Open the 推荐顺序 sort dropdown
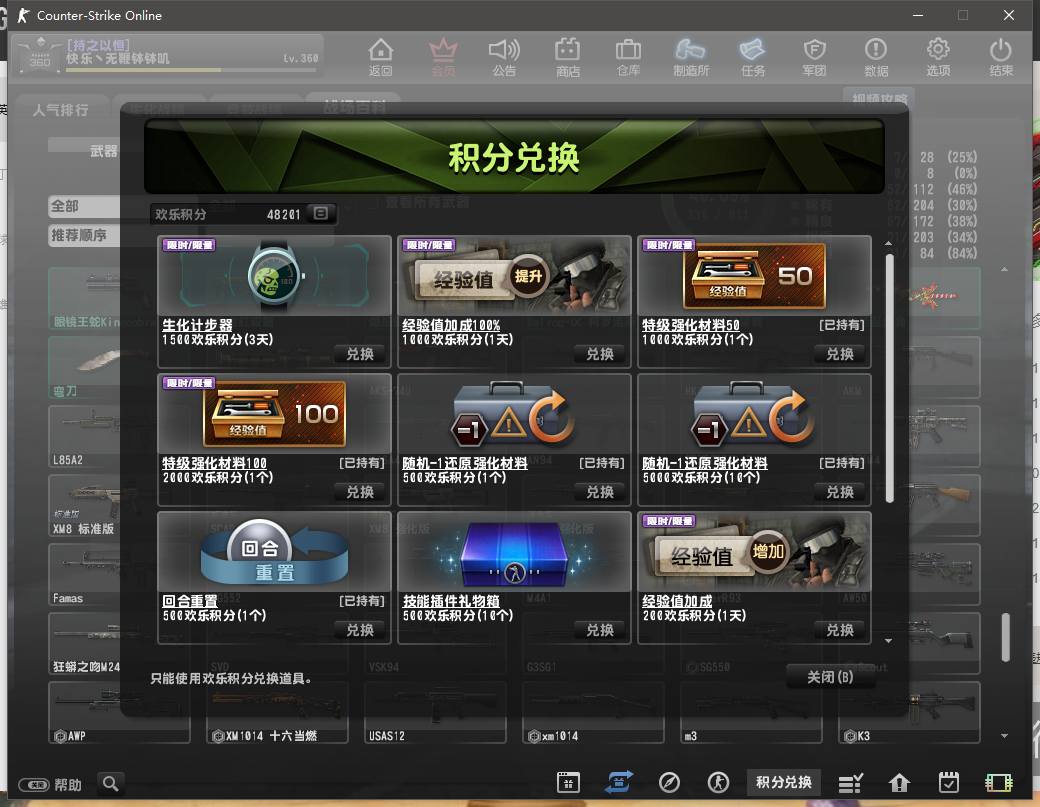This screenshot has width=1040, height=807. 84,235
